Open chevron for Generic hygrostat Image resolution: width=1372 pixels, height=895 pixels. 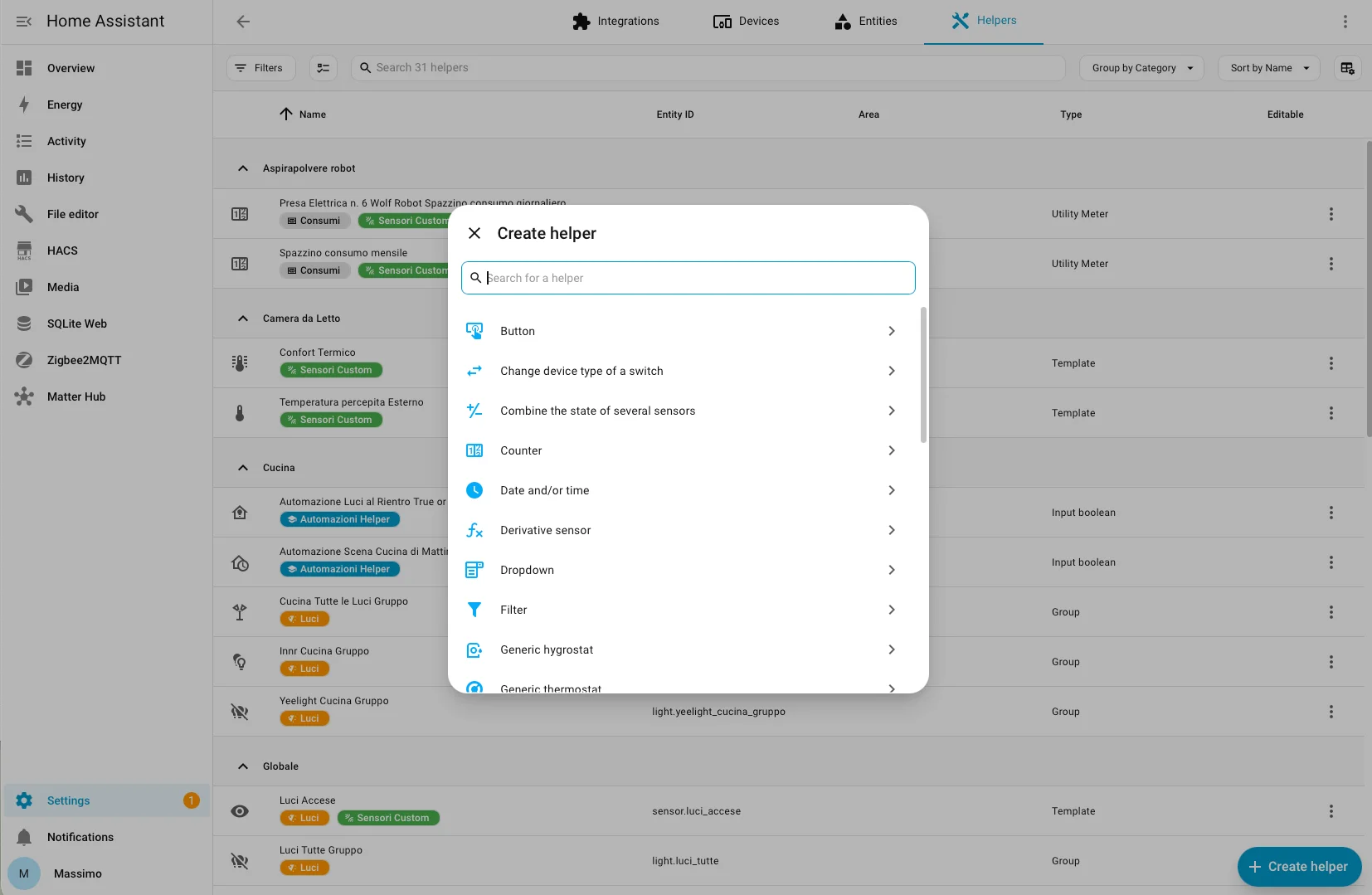[892, 649]
